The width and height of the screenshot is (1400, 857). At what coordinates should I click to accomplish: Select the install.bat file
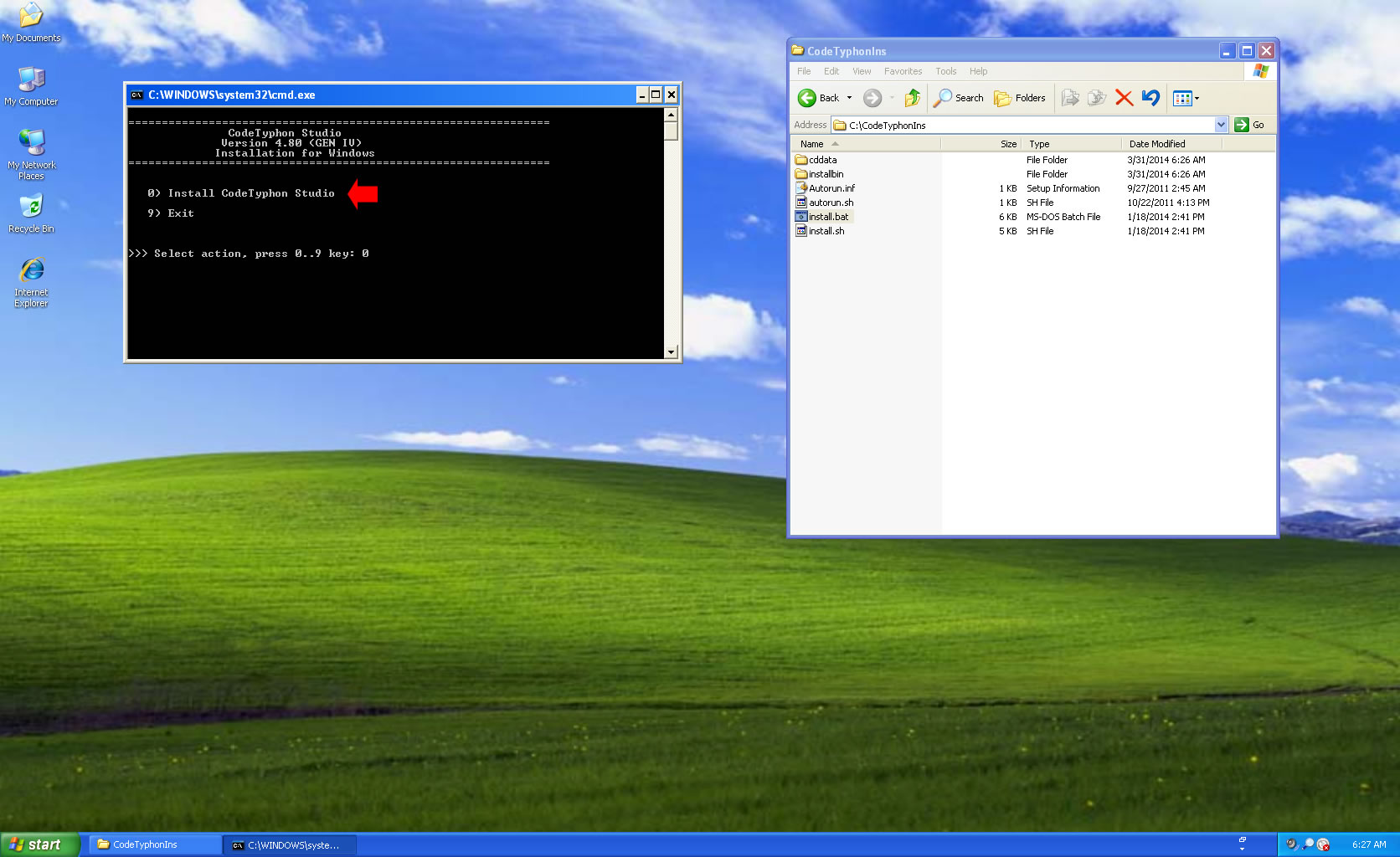pyautogui.click(x=822, y=217)
